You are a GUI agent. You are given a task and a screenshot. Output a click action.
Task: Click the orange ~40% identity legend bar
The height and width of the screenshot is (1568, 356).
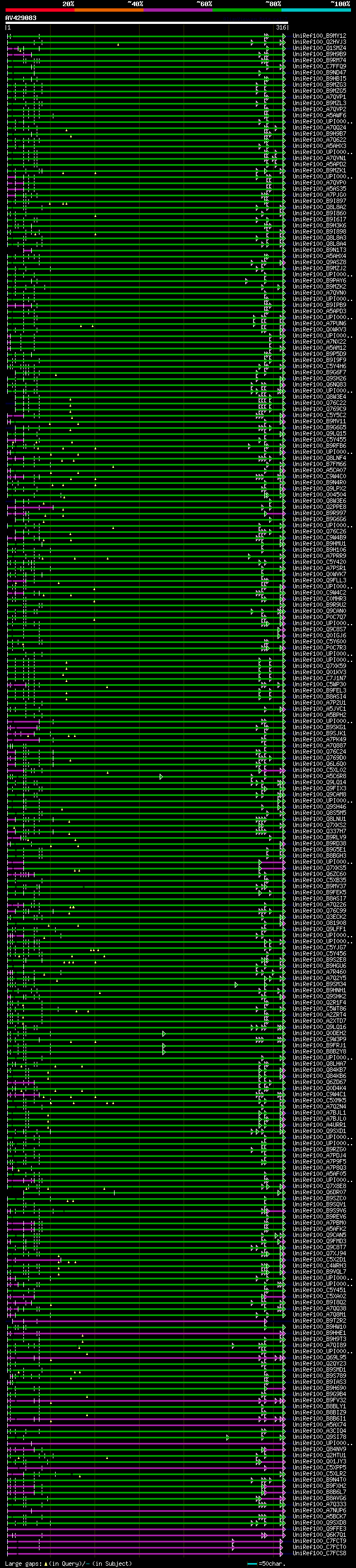109,11
